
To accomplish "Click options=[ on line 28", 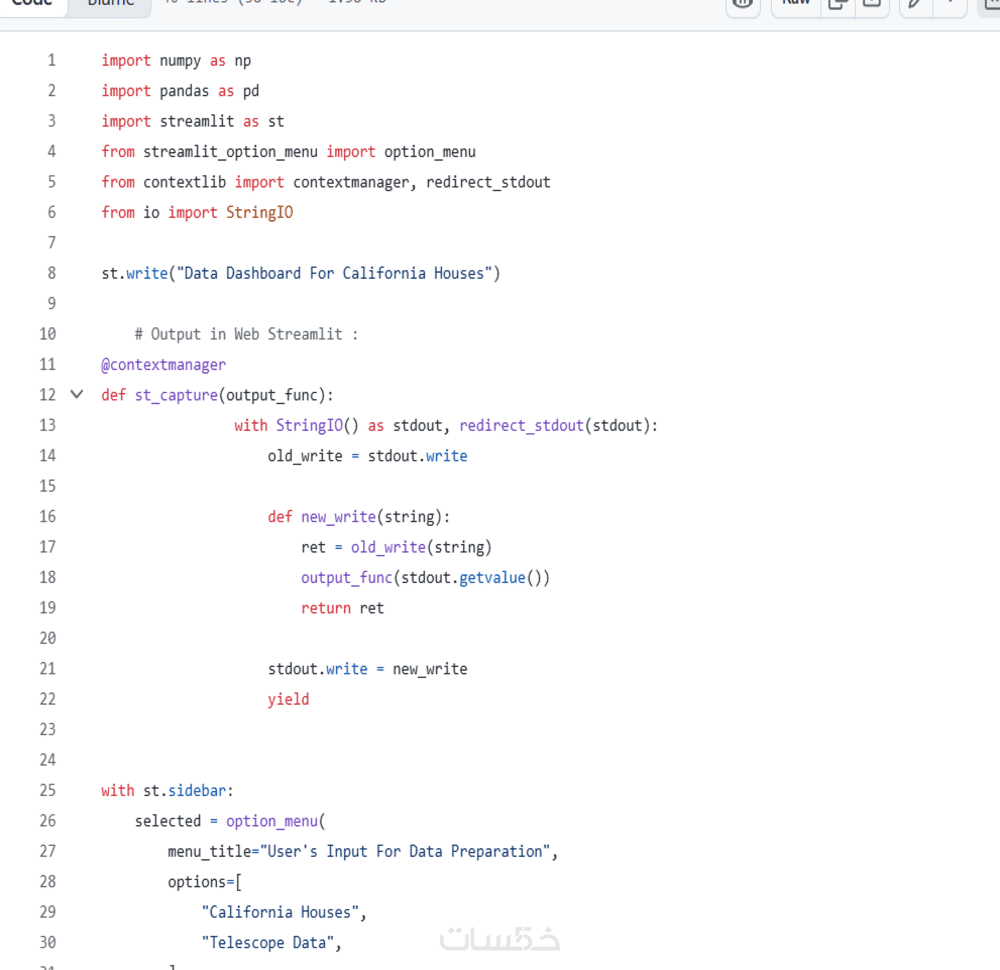I will pos(205,882).
